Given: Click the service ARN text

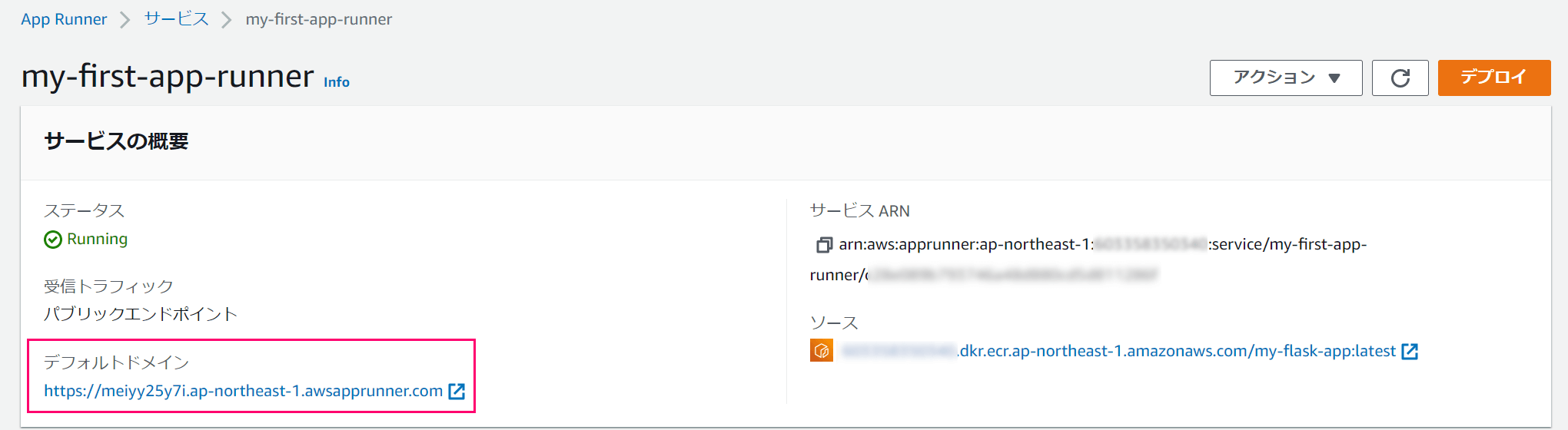Looking at the screenshot, I should click(x=1088, y=260).
